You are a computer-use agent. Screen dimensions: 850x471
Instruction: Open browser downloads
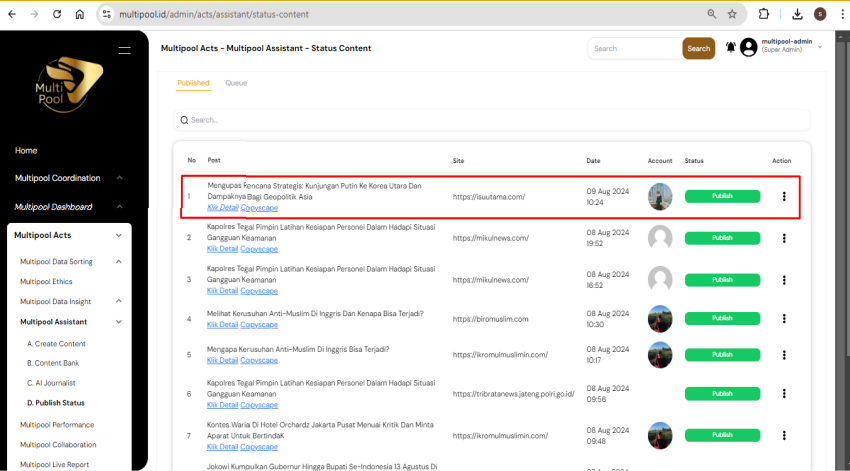[x=797, y=14]
